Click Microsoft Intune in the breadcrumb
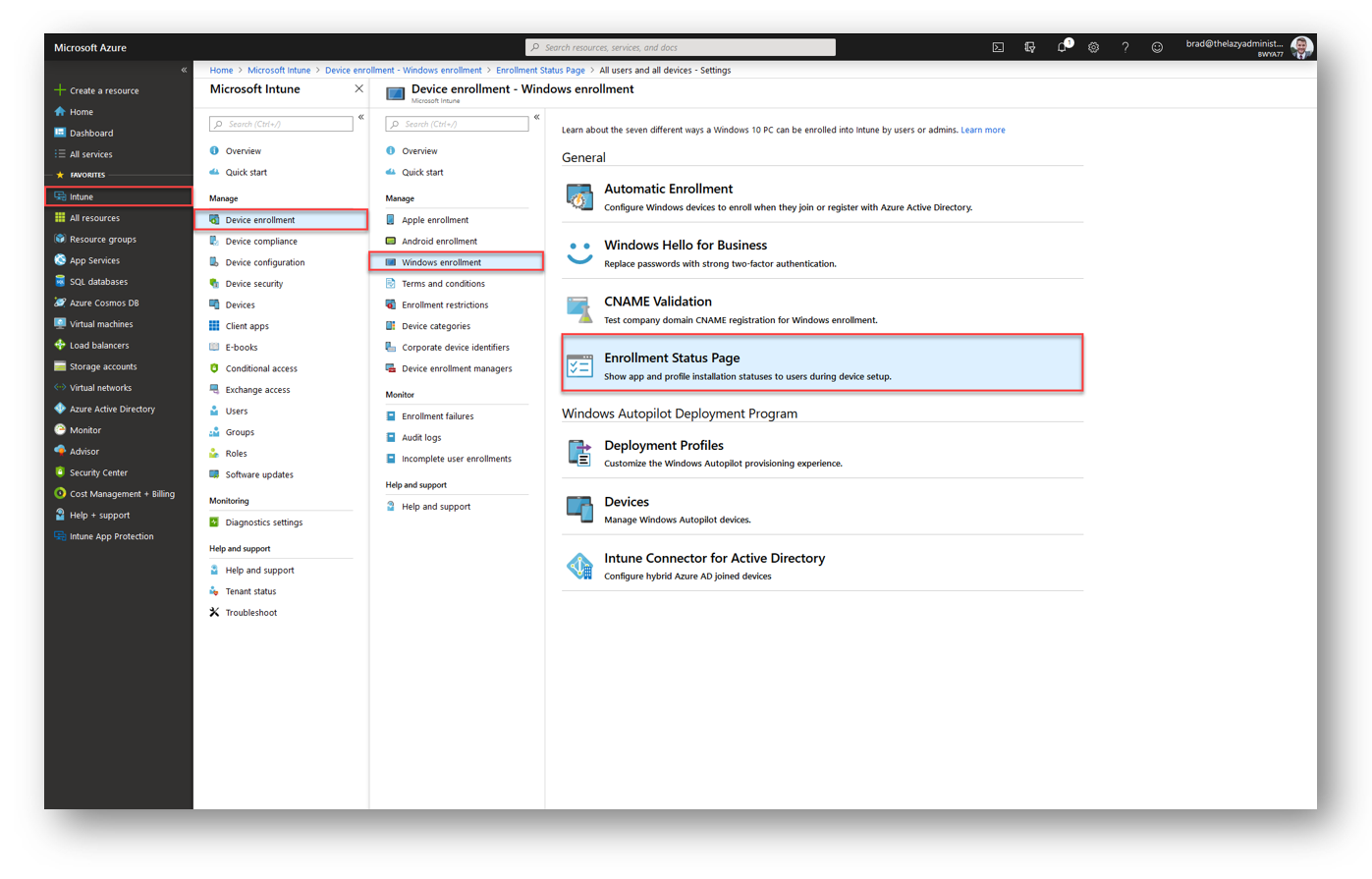This screenshot has width=1372, height=879. click(x=279, y=70)
